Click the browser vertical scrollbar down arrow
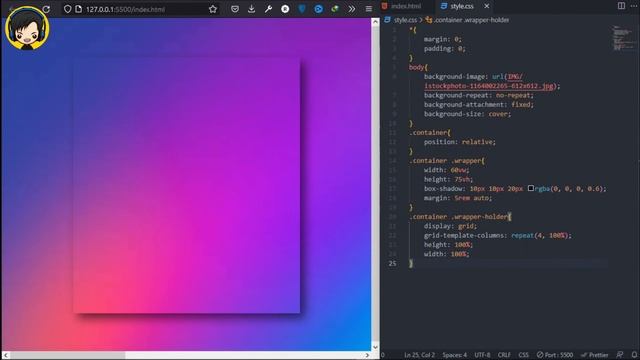This screenshot has width=640, height=360. pos(375,347)
